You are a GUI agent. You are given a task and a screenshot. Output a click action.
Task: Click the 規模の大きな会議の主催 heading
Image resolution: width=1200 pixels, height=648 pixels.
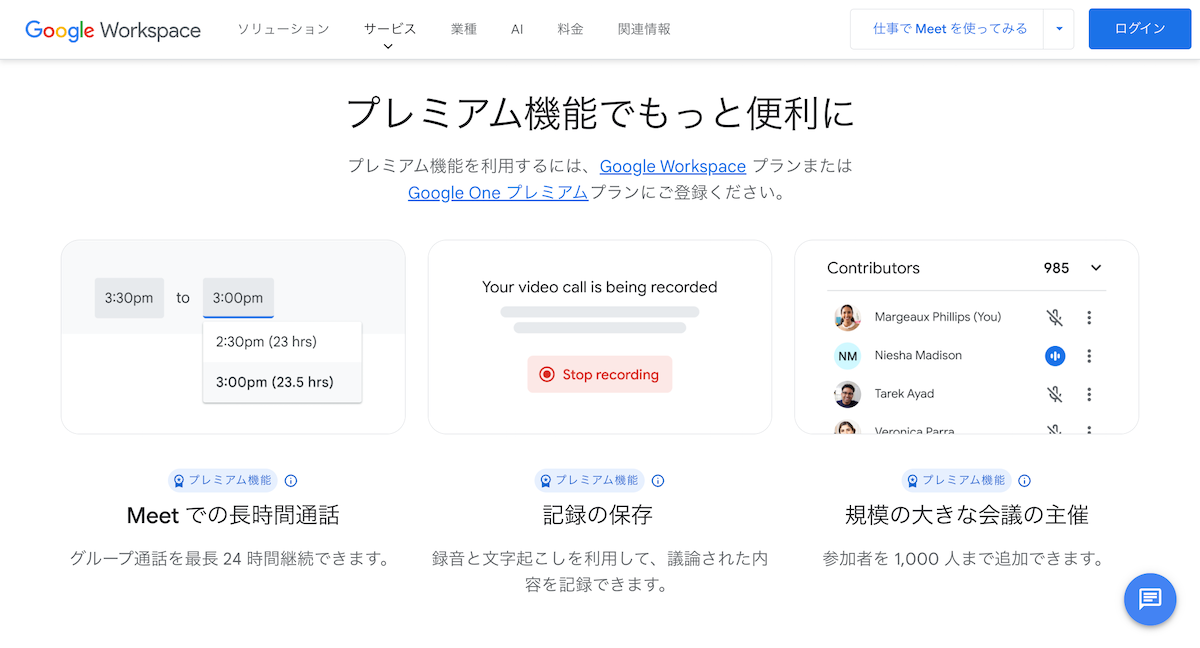(x=967, y=516)
